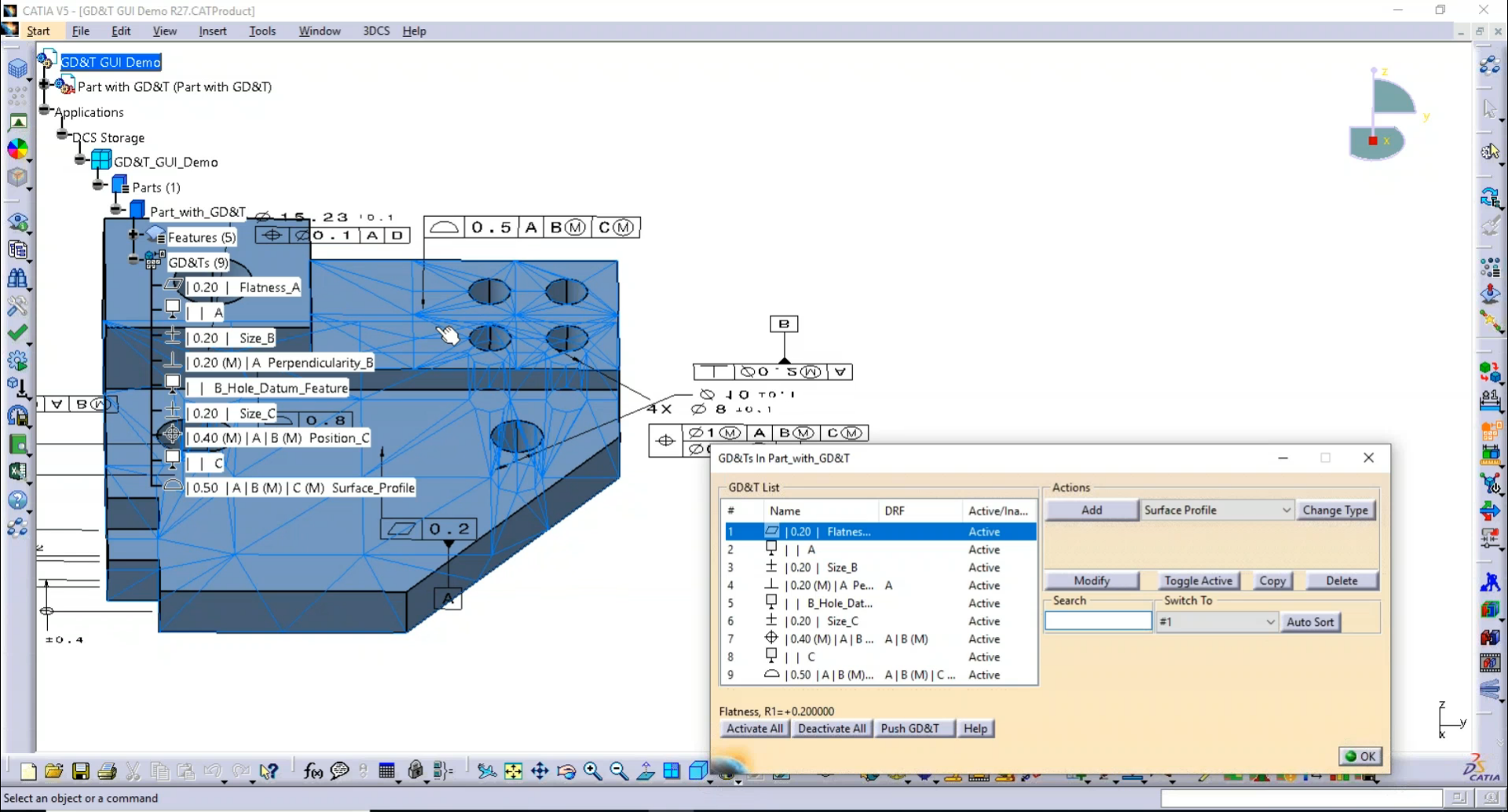The height and width of the screenshot is (812, 1508).
Task: Open the color wheel icon in the left toolbar
Action: (19, 149)
